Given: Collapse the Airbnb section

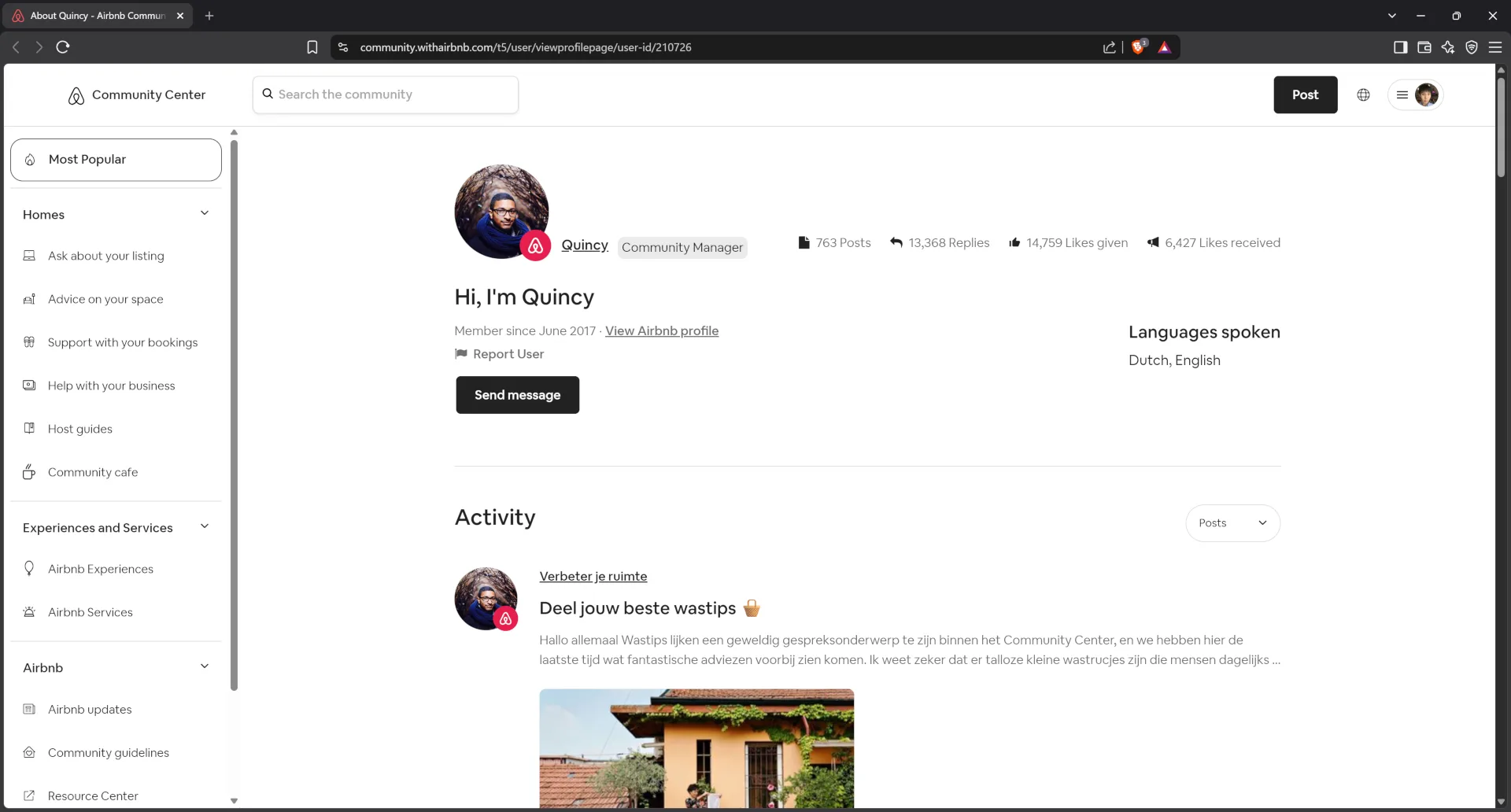Looking at the screenshot, I should click(205, 666).
